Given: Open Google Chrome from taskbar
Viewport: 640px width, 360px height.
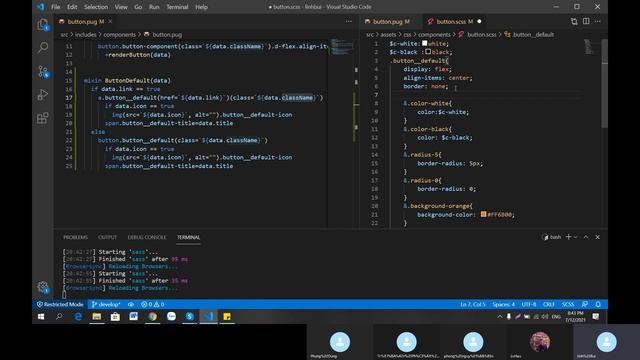Looking at the screenshot, I should pos(153,316).
